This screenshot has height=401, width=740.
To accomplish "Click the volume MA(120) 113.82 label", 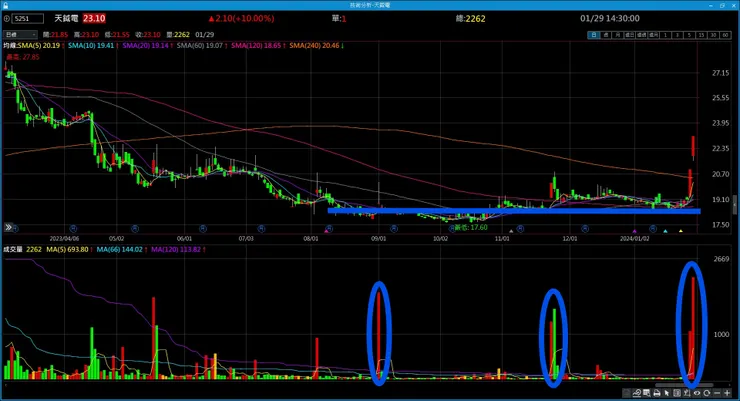I will tap(178, 250).
